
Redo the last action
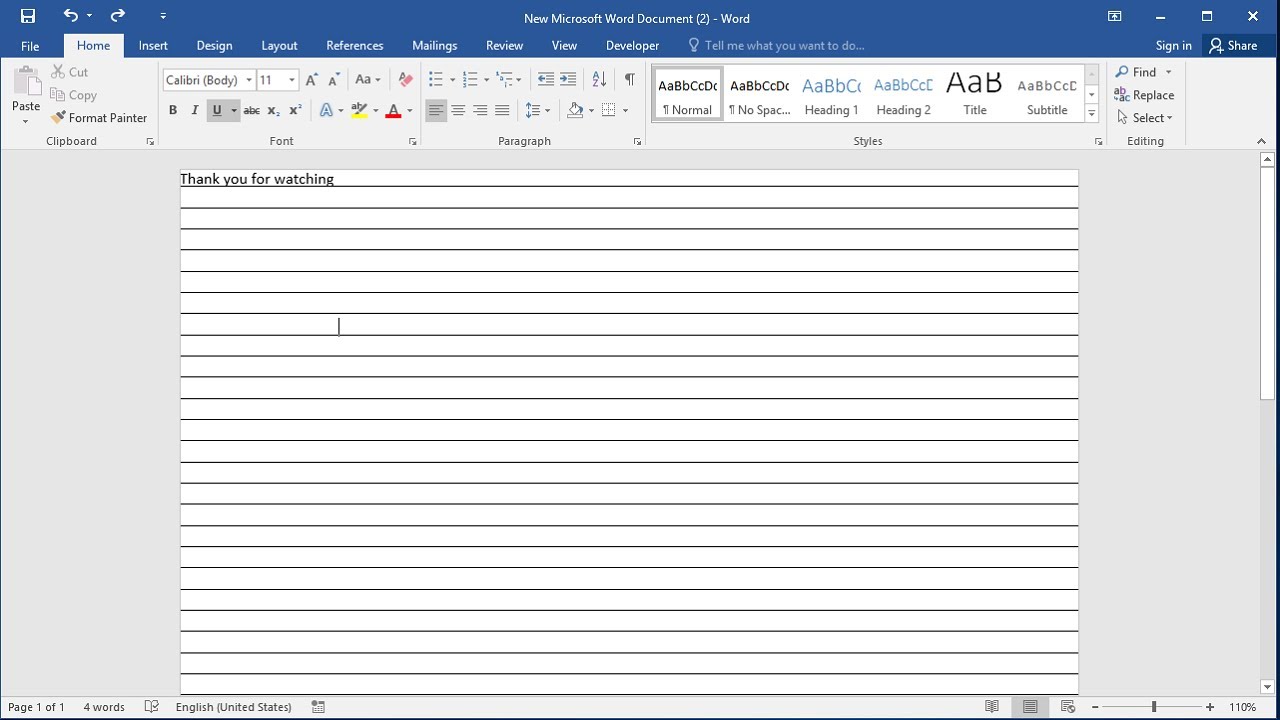point(118,16)
